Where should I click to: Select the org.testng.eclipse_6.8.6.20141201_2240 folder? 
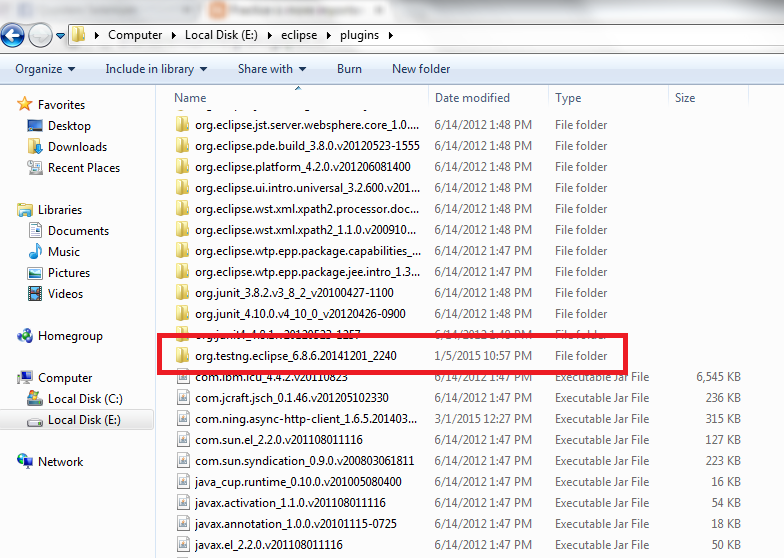tap(296, 356)
